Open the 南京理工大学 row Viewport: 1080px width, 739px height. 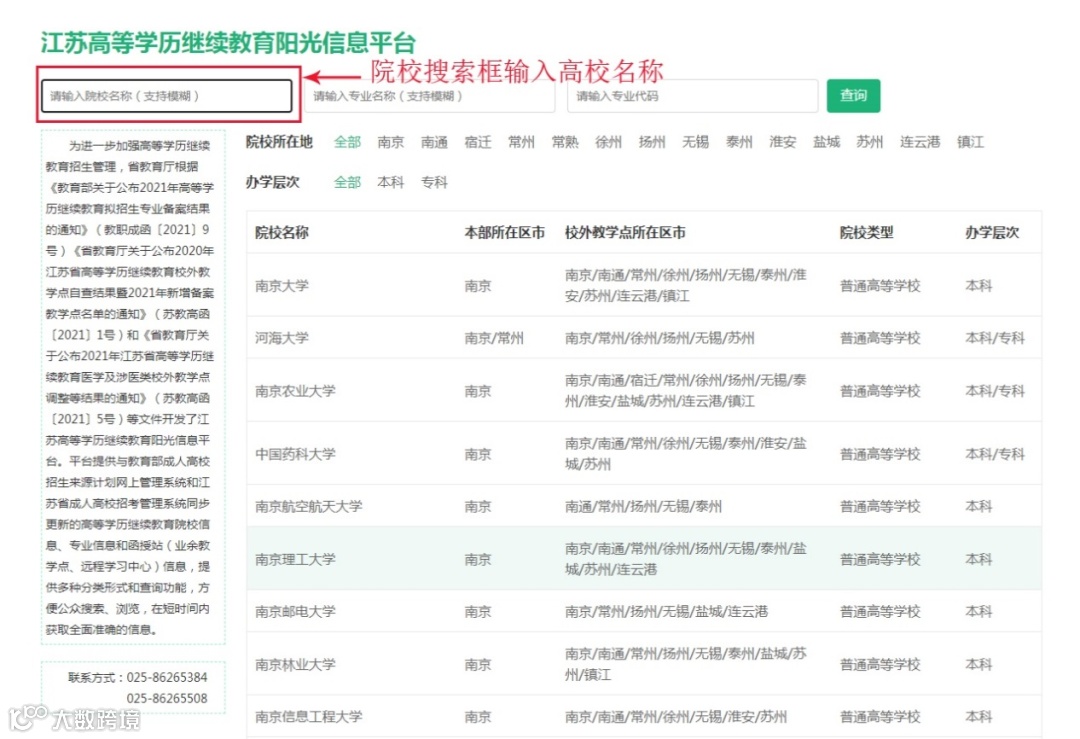click(x=644, y=559)
